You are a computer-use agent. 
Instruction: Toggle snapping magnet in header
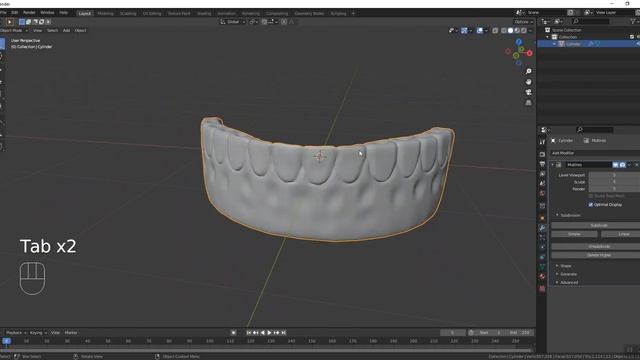coord(264,22)
